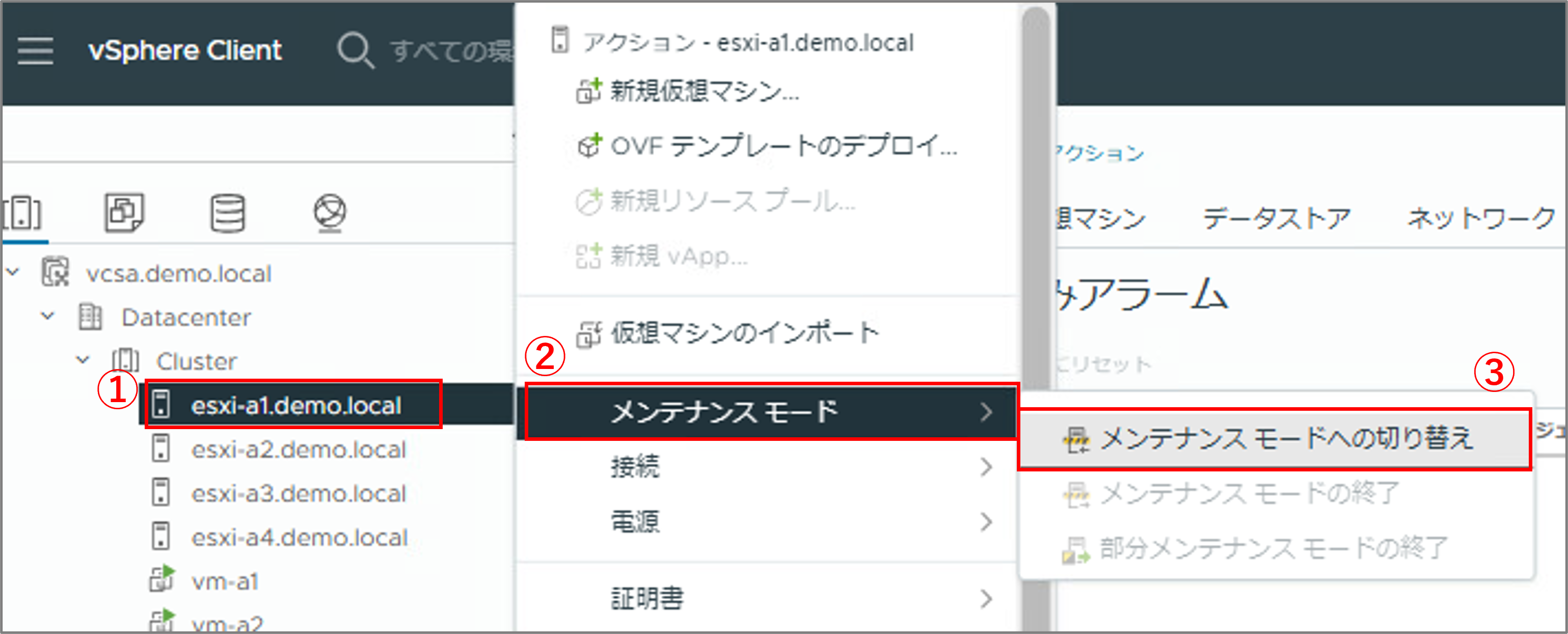Select Cluster in the inventory tree

pyautogui.click(x=197, y=361)
